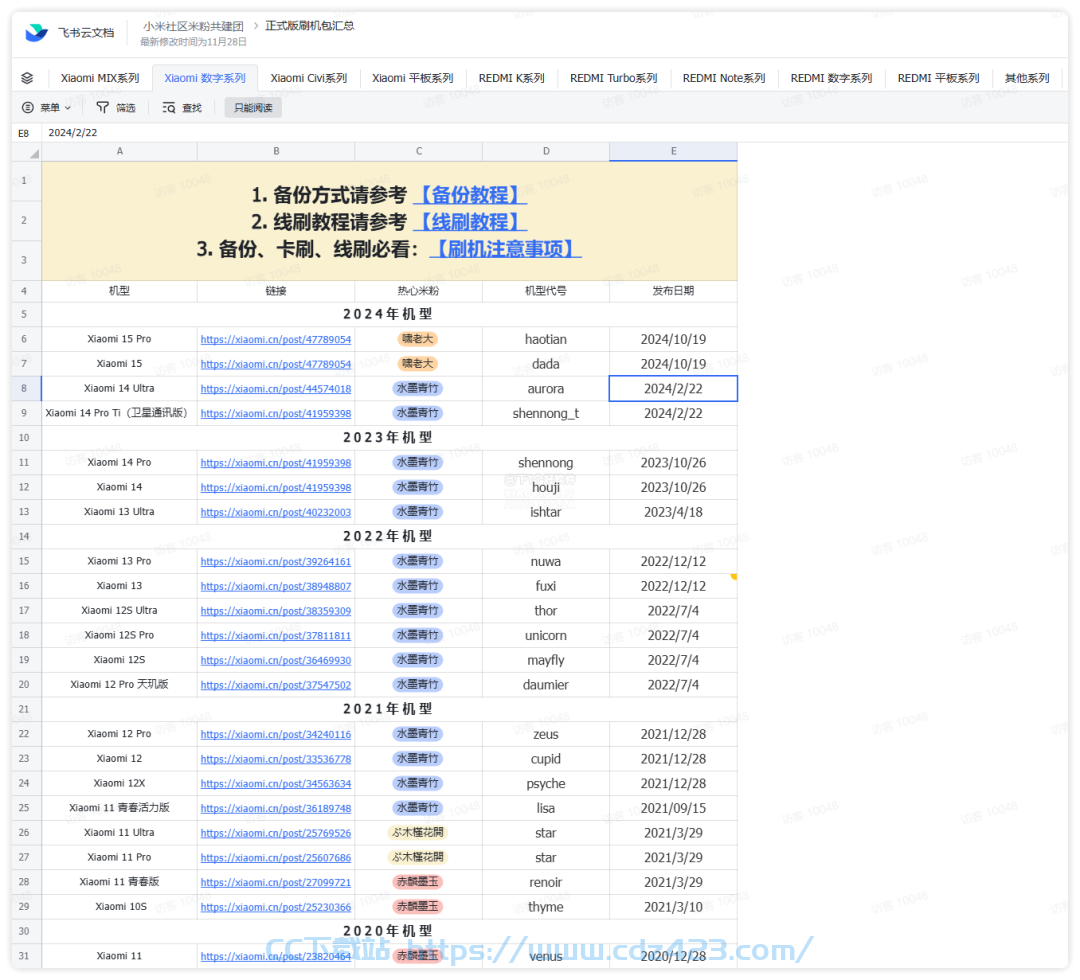Image resolution: width=1080 pixels, height=980 pixels.
Task: Select the Xiaomi 数字系列 tab
Action: (x=205, y=78)
